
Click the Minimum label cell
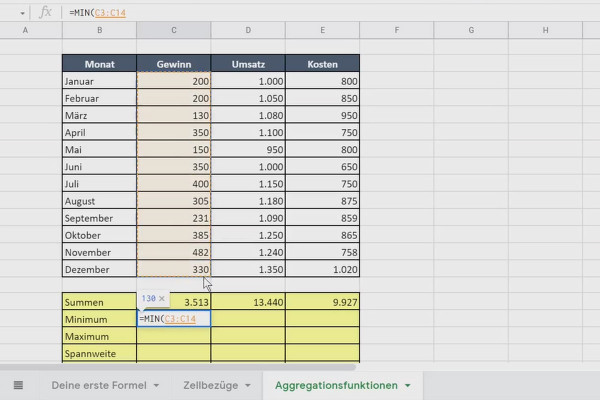(x=99, y=318)
